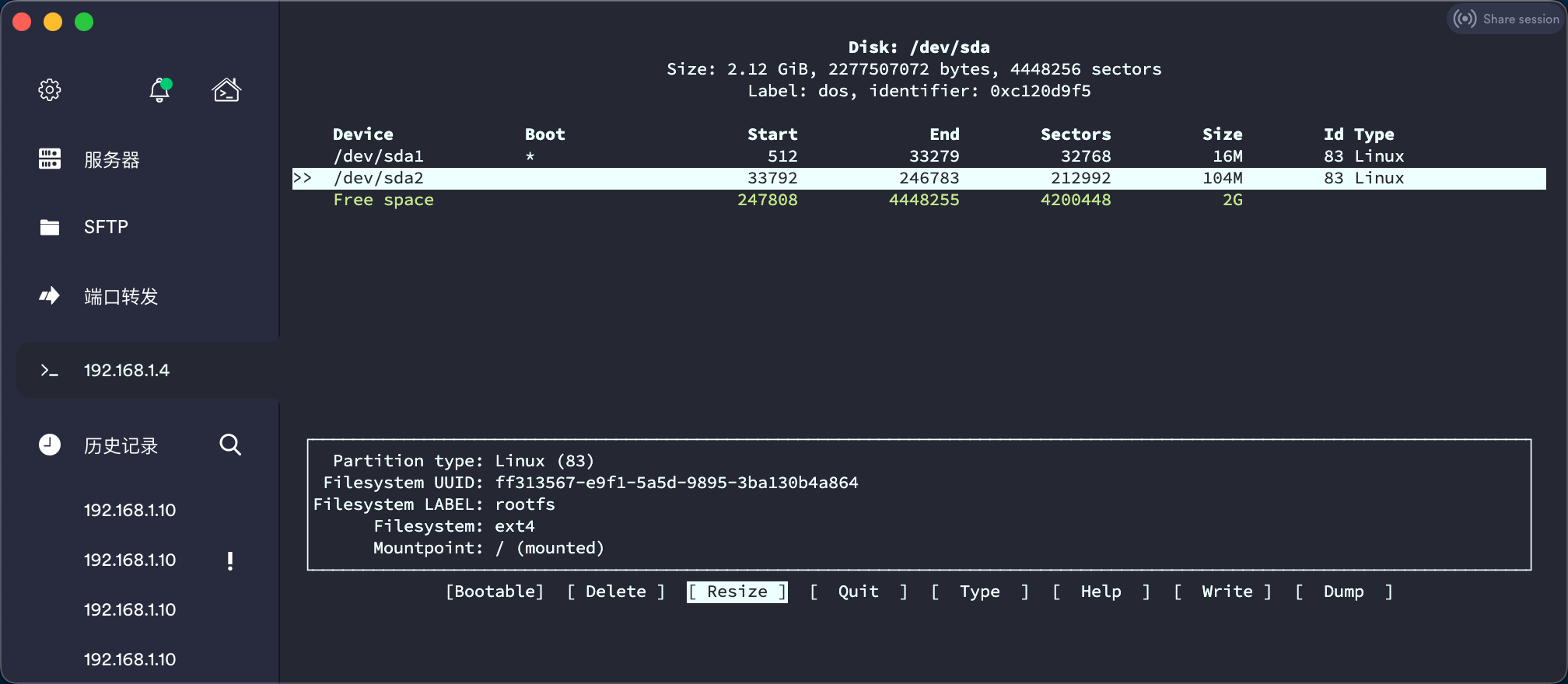Choose the Write option in cfdisk
Viewport: 1568px width, 684px height.
click(x=1227, y=592)
